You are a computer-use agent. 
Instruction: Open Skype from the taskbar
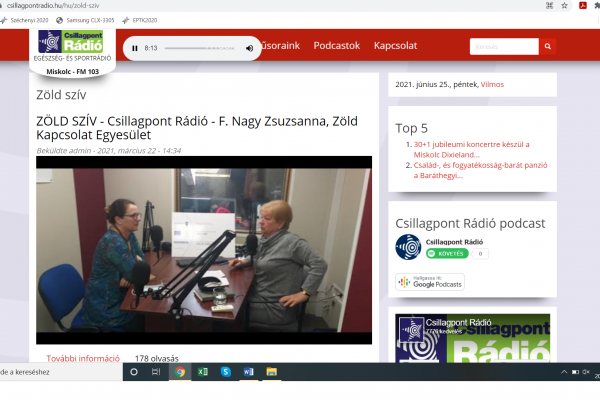tap(226, 372)
